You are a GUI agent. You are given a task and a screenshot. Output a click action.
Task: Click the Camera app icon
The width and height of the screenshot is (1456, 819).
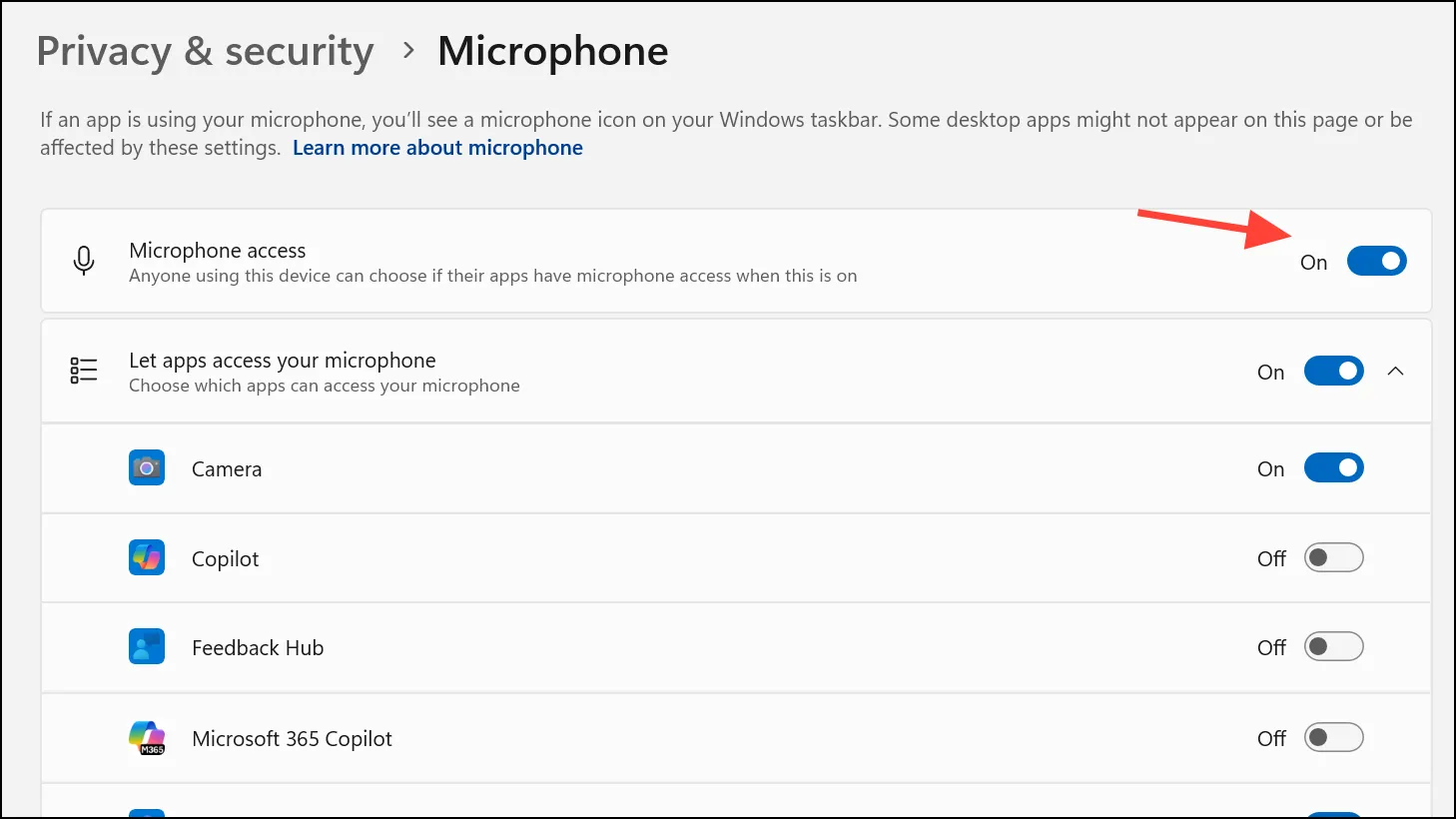click(147, 468)
